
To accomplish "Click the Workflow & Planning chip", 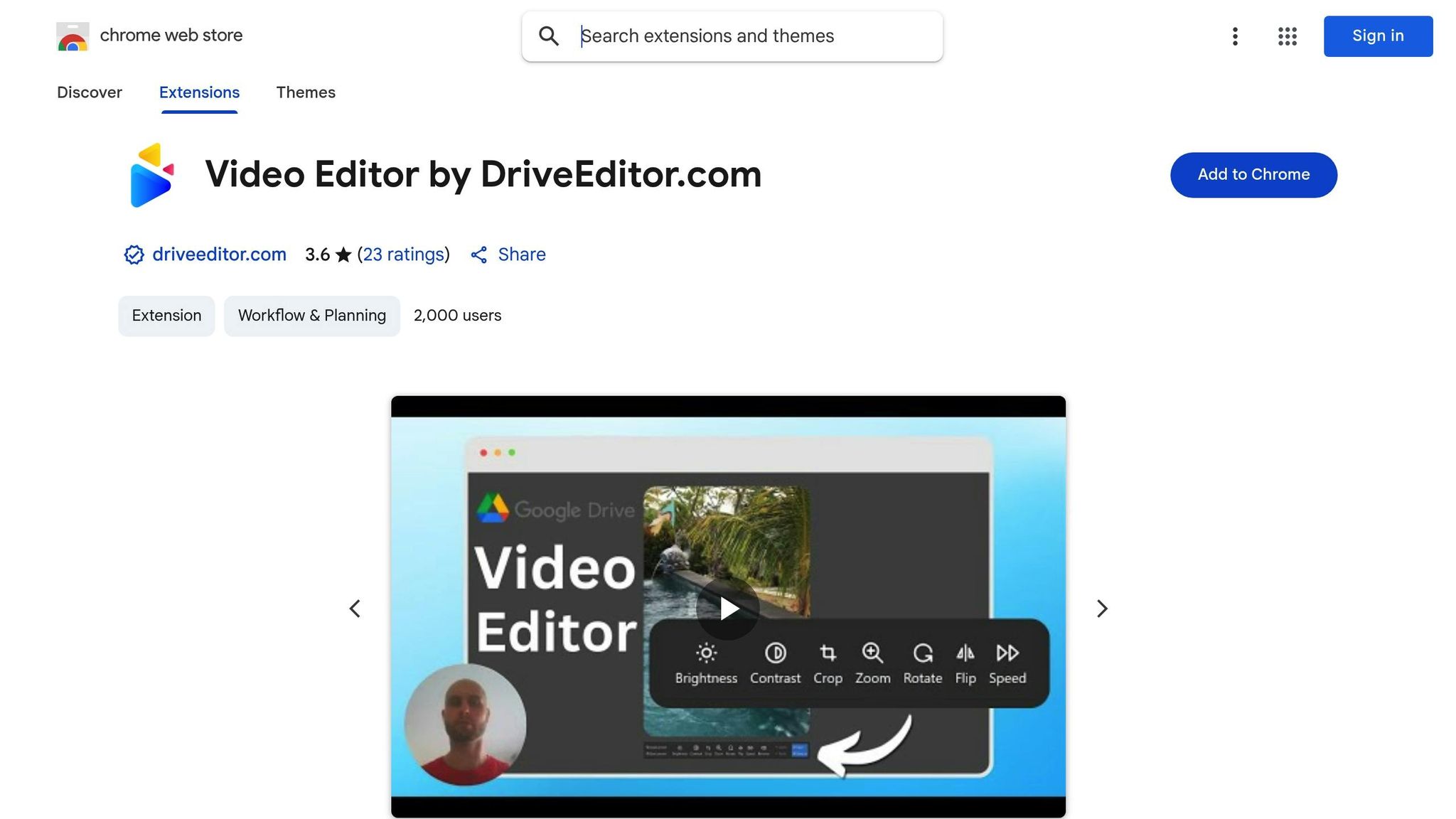I will click(312, 316).
